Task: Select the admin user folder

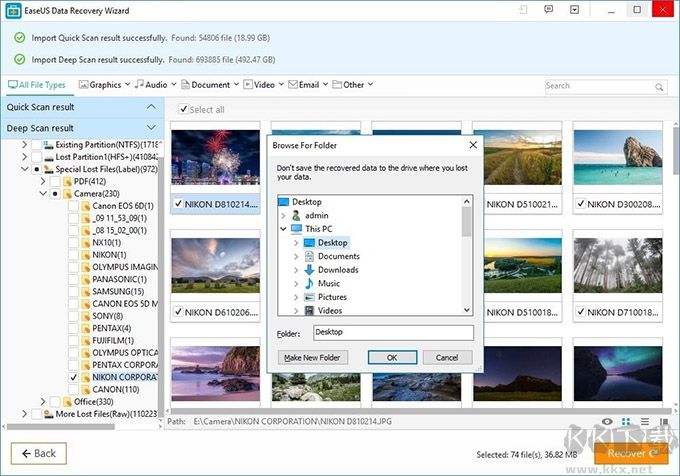Action: tap(316, 215)
